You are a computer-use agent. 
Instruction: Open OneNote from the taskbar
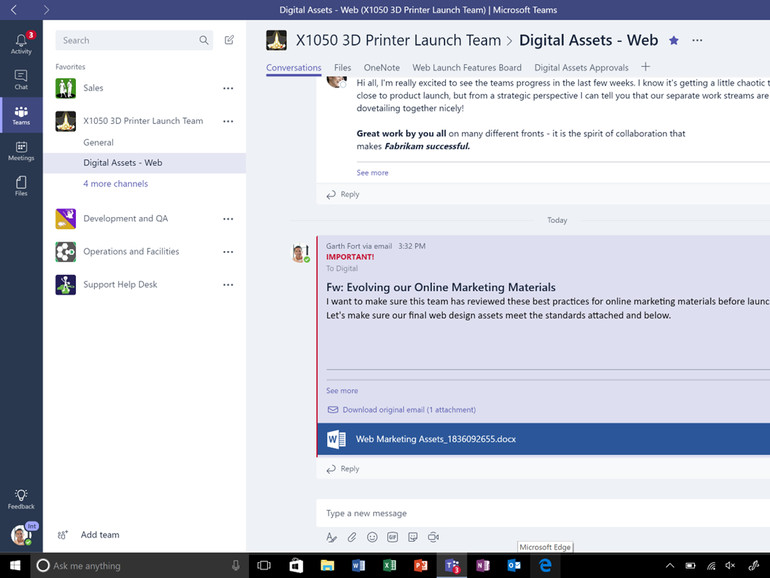point(483,566)
